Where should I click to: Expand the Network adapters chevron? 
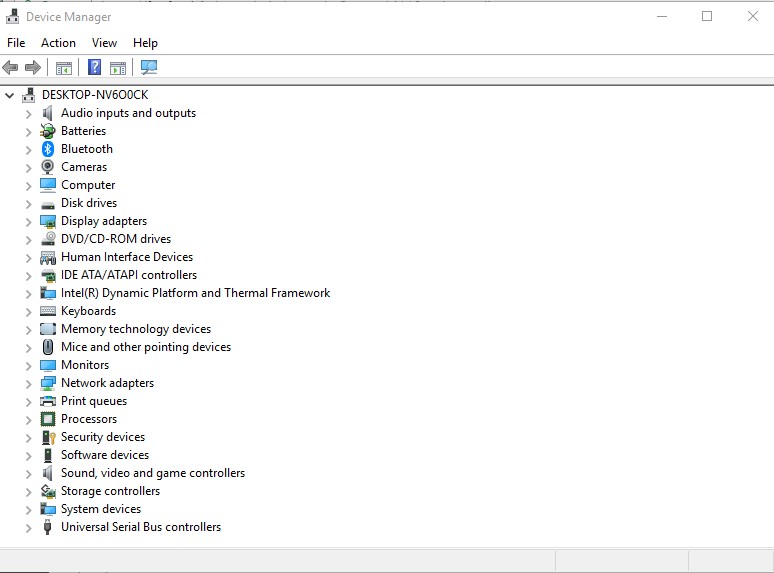29,384
